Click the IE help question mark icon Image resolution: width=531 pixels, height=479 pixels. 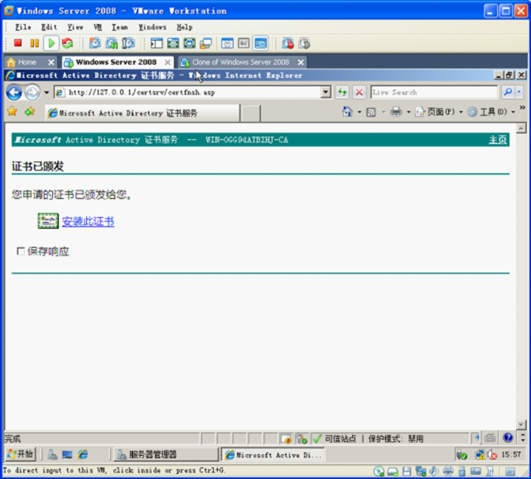[508, 438]
